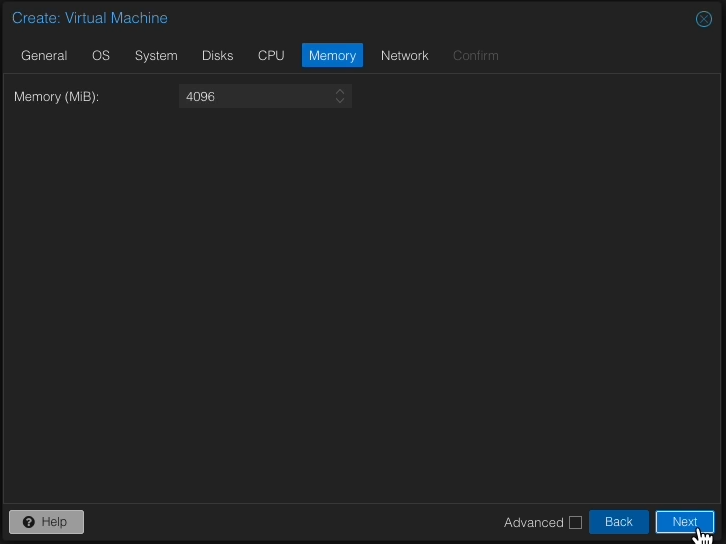Enable the Advanced checkbox

575,522
